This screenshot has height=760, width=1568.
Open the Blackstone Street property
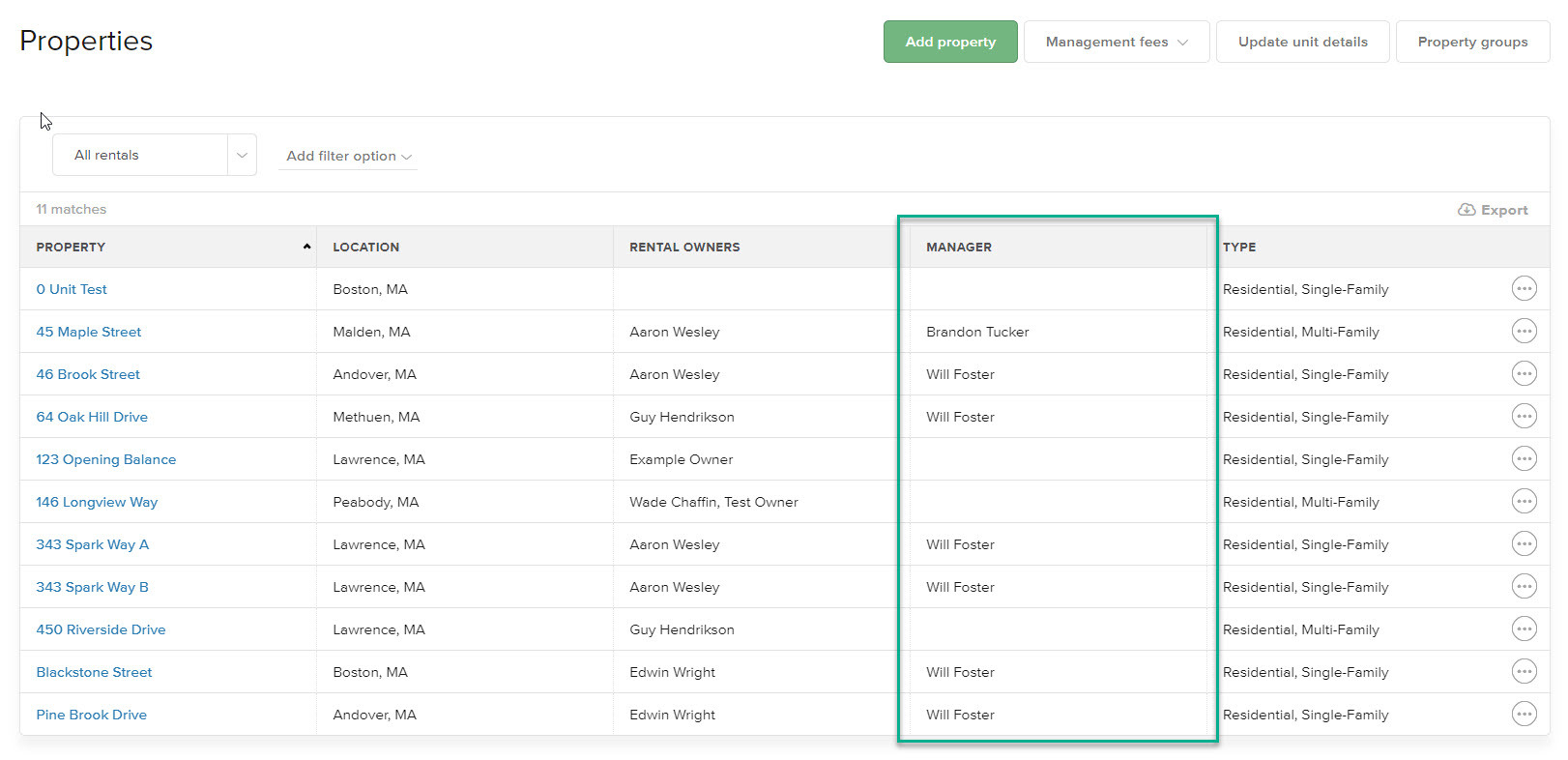tap(94, 672)
